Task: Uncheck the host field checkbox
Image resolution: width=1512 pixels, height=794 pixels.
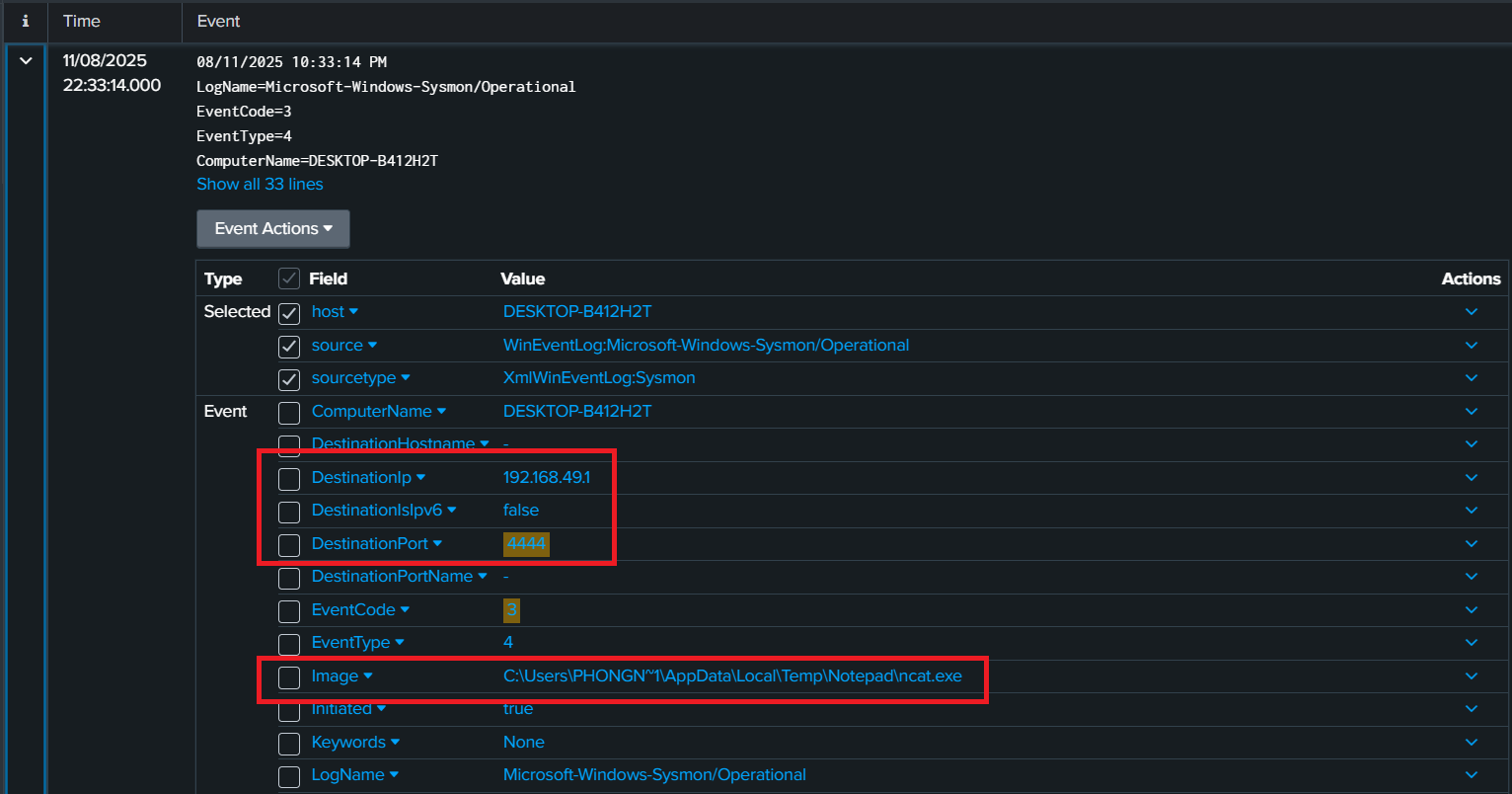Action: click(x=289, y=313)
